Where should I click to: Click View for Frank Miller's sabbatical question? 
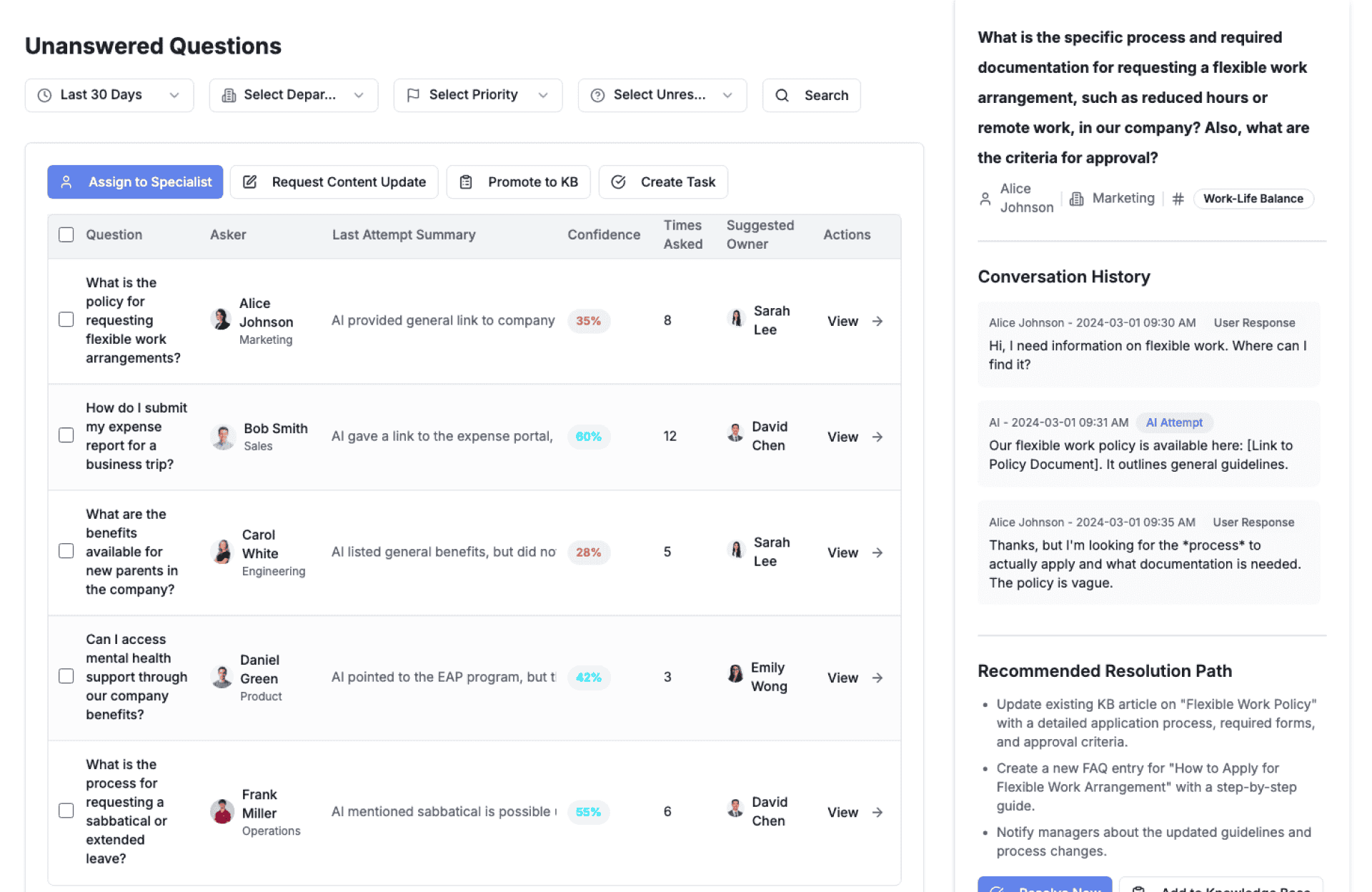pos(843,812)
